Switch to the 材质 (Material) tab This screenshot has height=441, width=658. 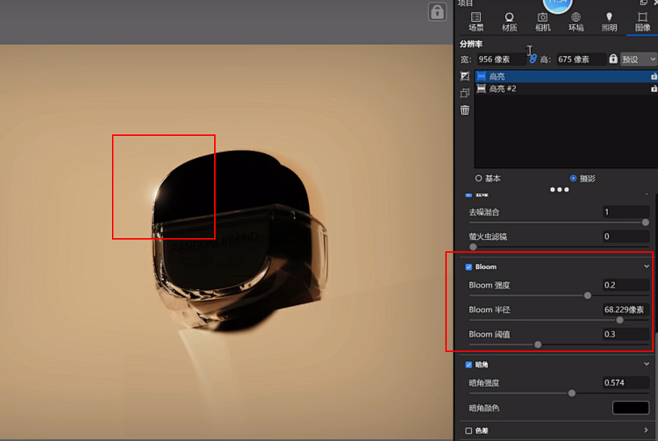pyautogui.click(x=509, y=21)
